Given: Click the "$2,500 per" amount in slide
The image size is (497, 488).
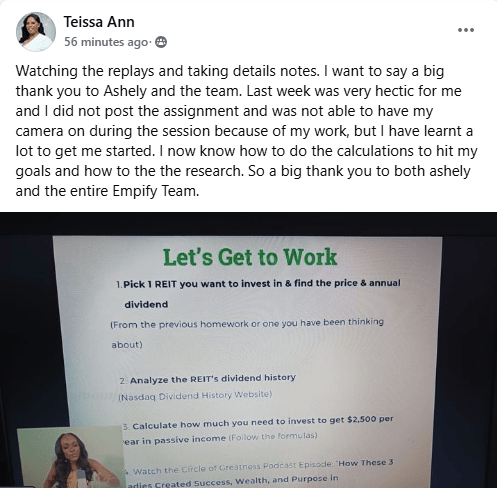Looking at the screenshot, I should coord(370,419).
